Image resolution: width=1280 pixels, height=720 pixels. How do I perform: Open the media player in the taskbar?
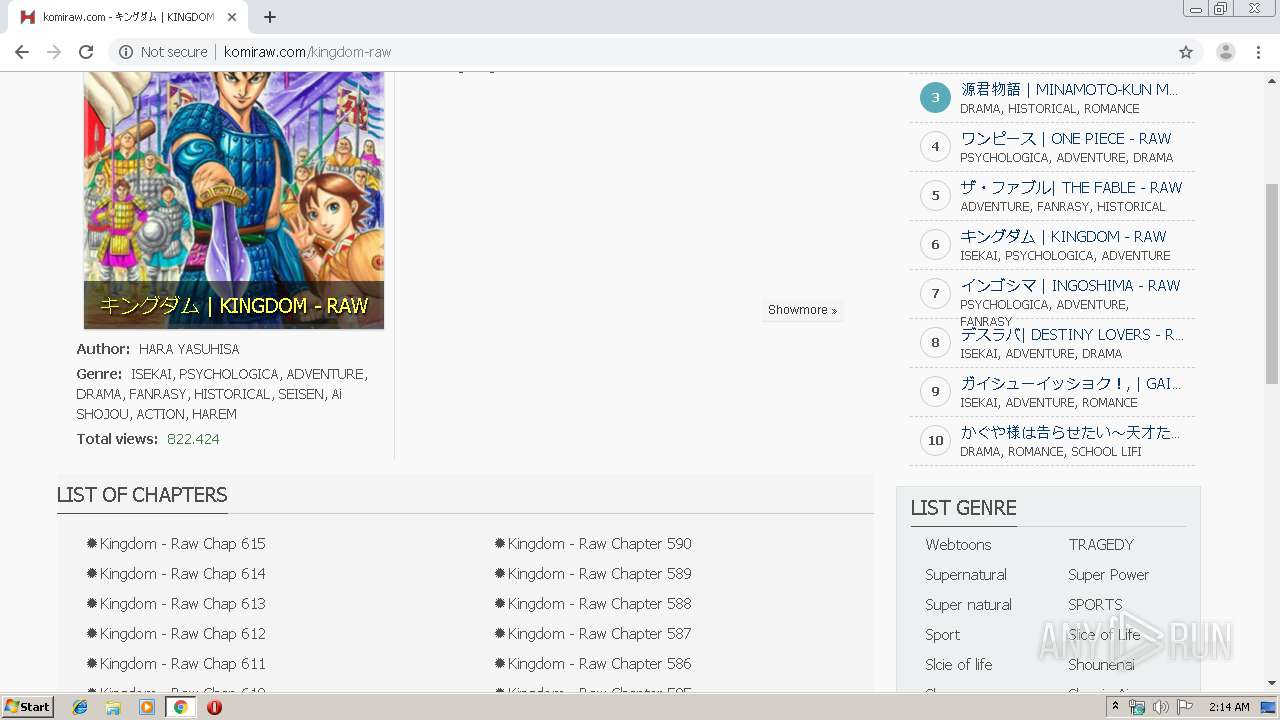click(147, 707)
